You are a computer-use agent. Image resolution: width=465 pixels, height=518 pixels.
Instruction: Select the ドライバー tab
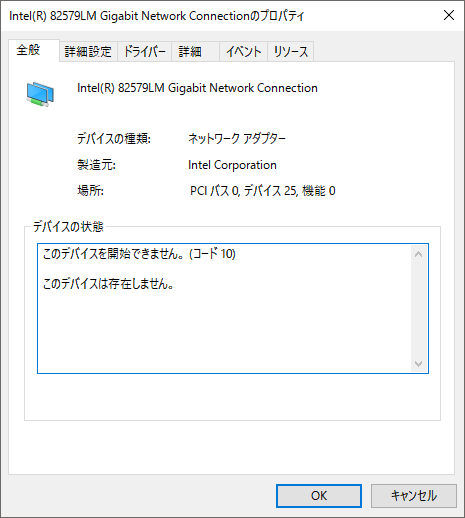pos(144,52)
